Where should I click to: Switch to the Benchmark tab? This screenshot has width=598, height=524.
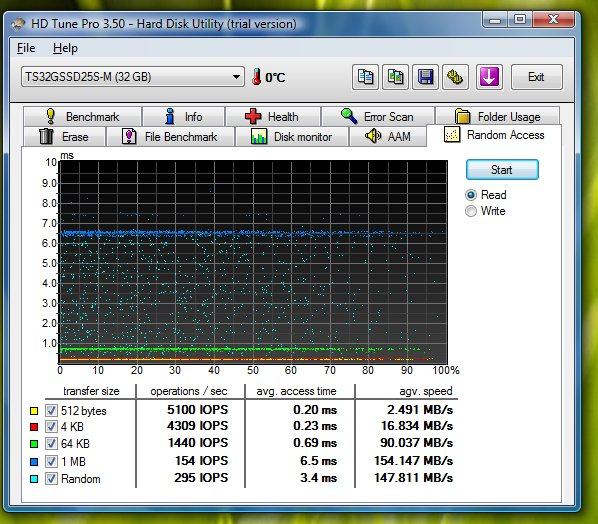(x=82, y=116)
